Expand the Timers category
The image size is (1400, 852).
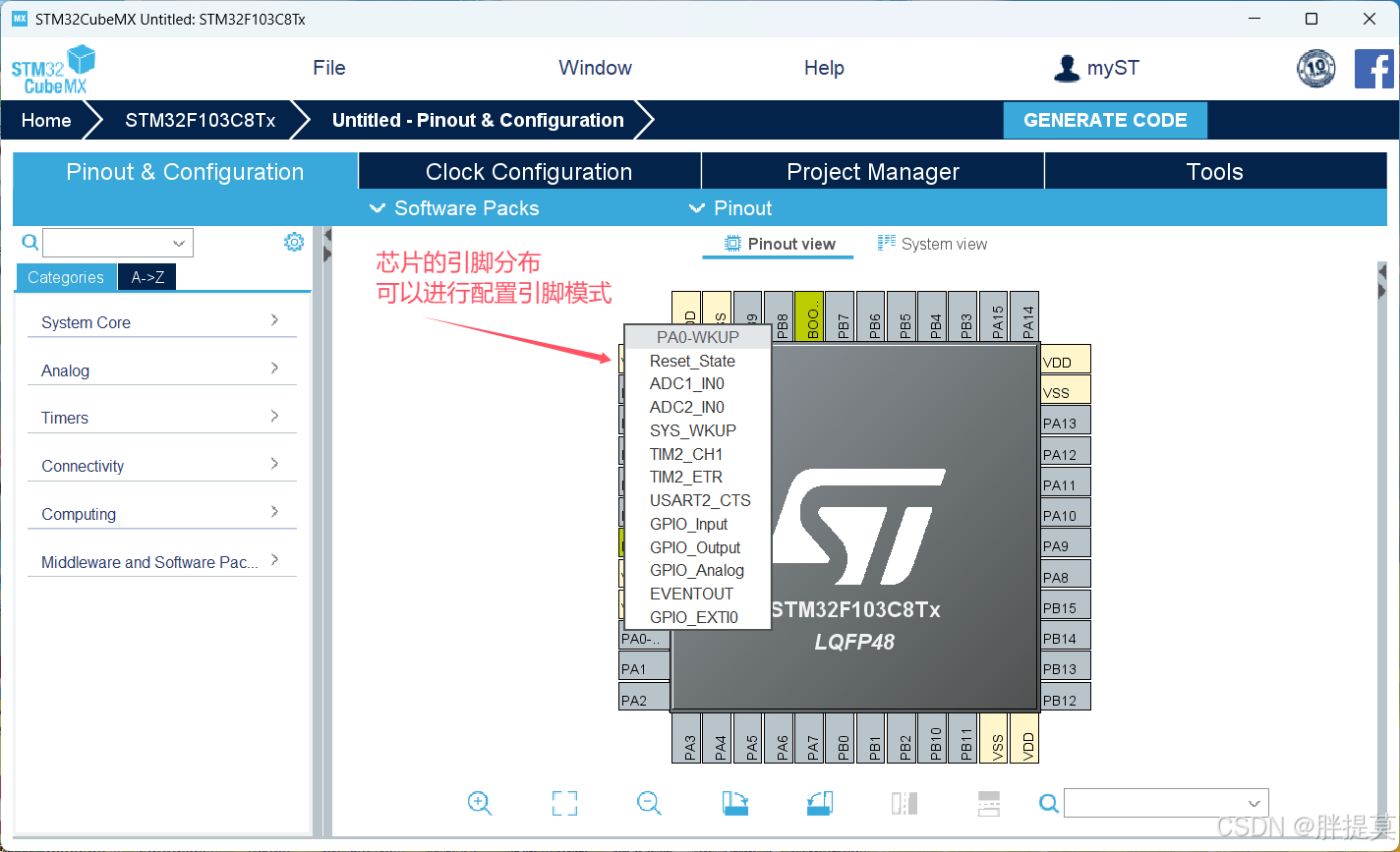point(162,418)
